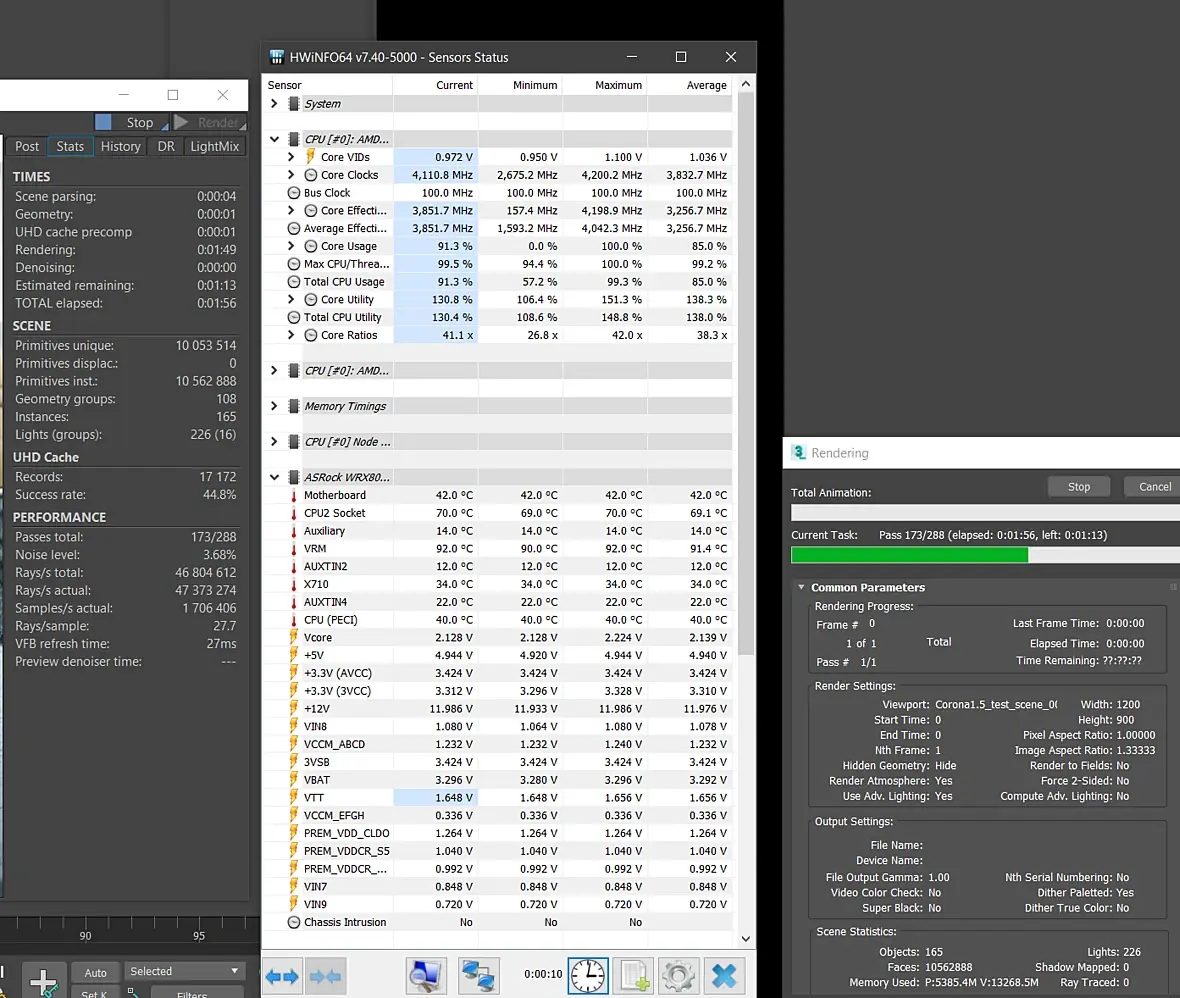Cancel the rendering in Rendering dialog
The height and width of the screenshot is (998, 1180).
(x=1154, y=487)
